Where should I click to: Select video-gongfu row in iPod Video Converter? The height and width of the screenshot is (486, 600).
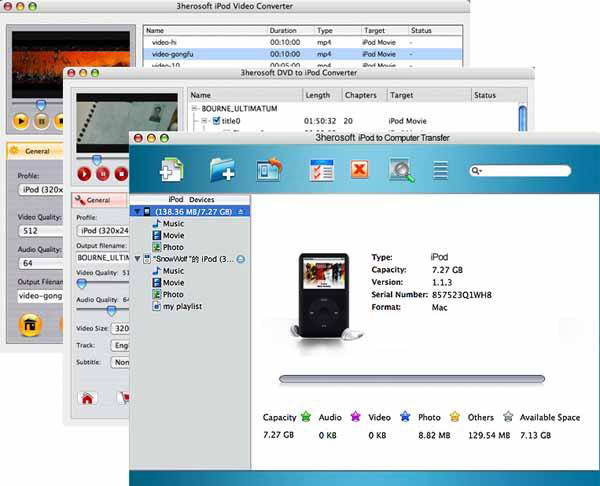click(x=303, y=54)
